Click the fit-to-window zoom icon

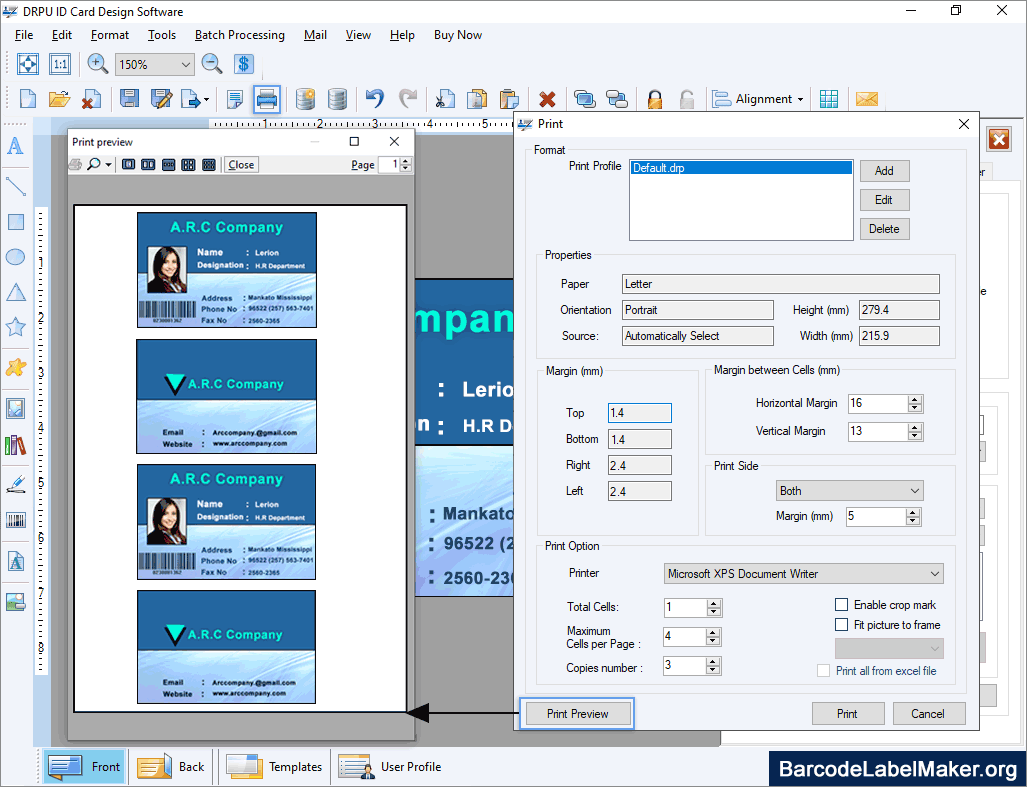click(x=28, y=64)
